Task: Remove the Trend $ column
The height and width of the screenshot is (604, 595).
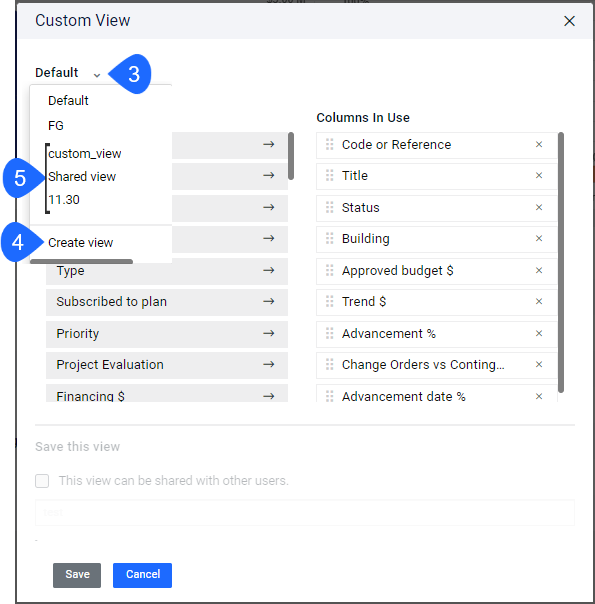Action: 539,301
